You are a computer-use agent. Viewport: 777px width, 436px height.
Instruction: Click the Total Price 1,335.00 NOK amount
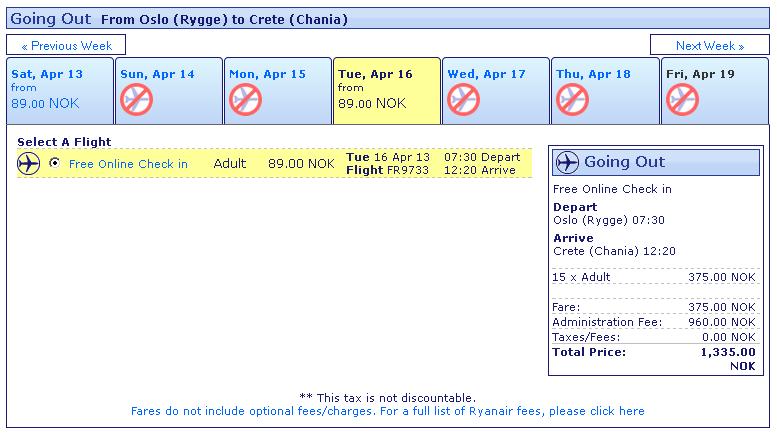click(728, 359)
